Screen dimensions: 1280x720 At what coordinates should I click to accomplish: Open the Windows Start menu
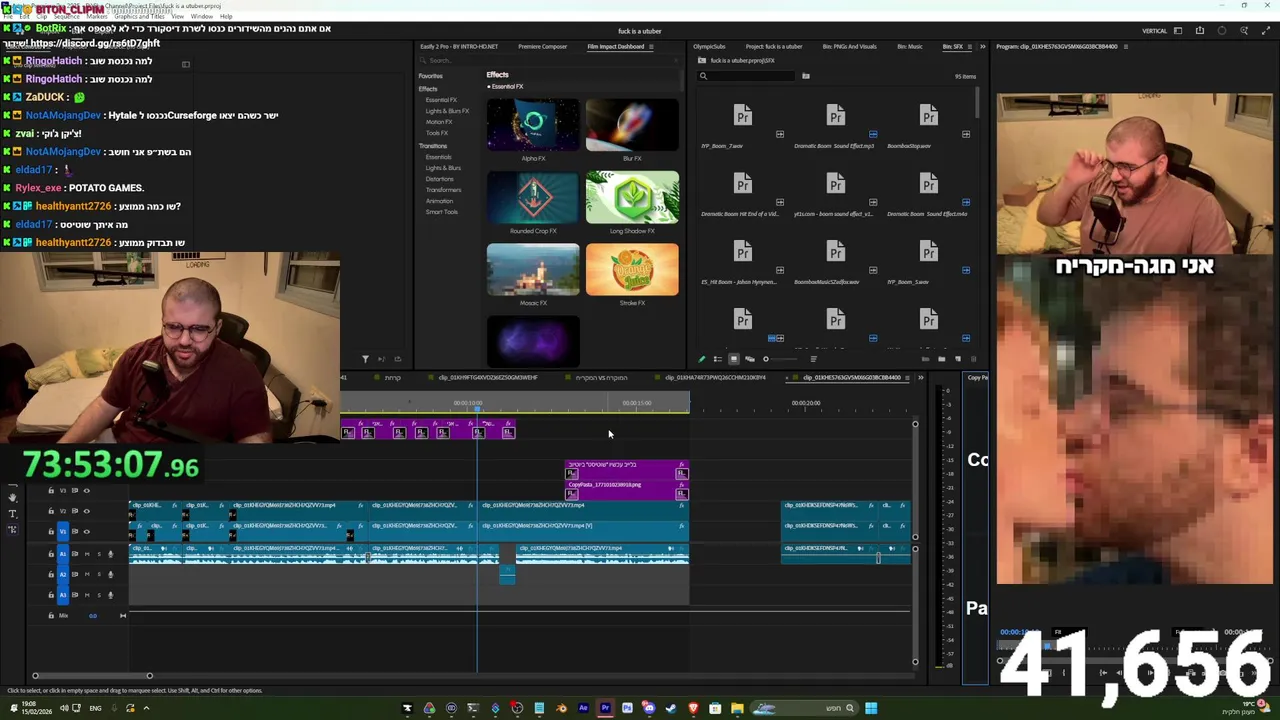(870, 708)
